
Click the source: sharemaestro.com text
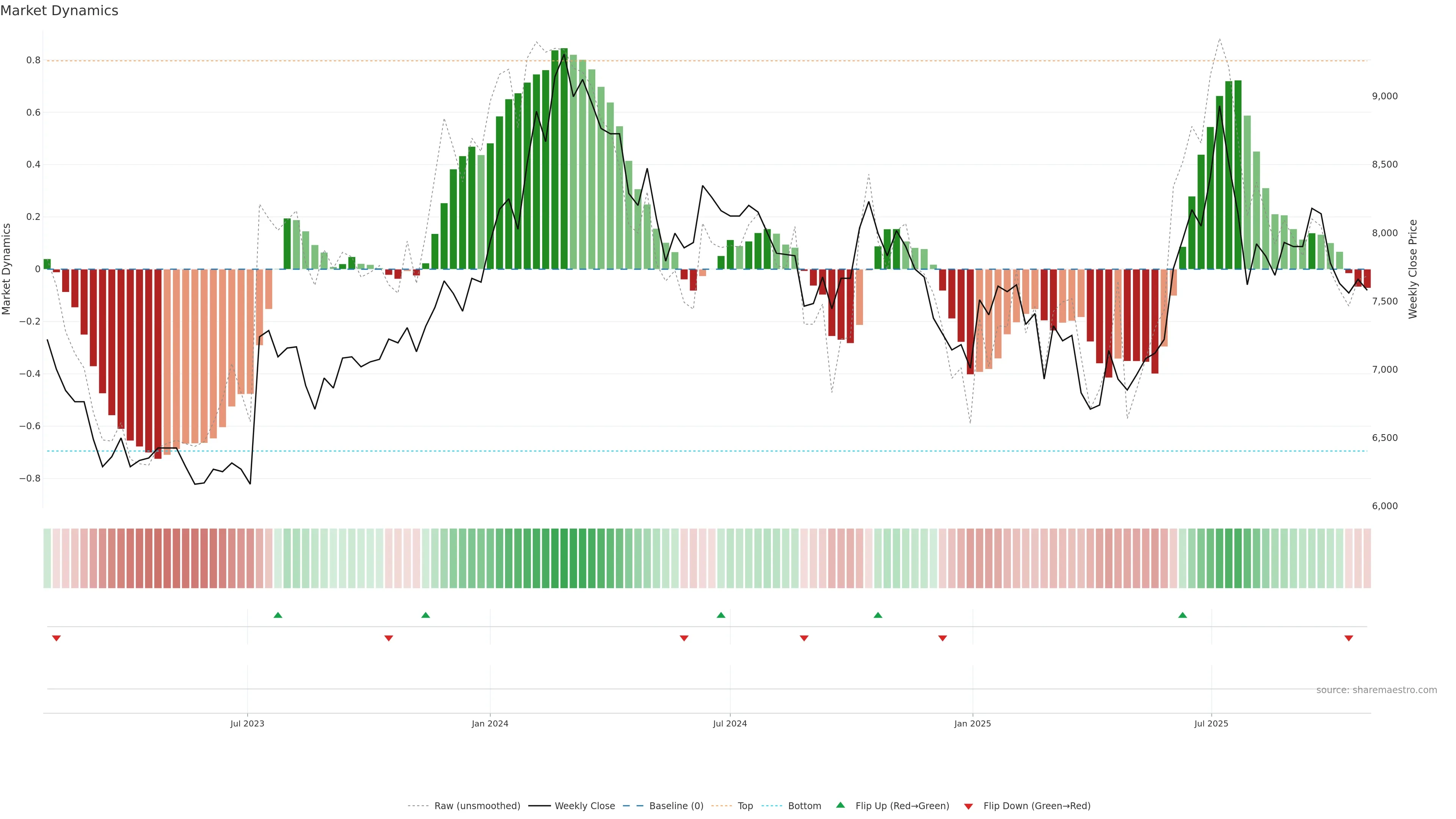[x=1376, y=690]
